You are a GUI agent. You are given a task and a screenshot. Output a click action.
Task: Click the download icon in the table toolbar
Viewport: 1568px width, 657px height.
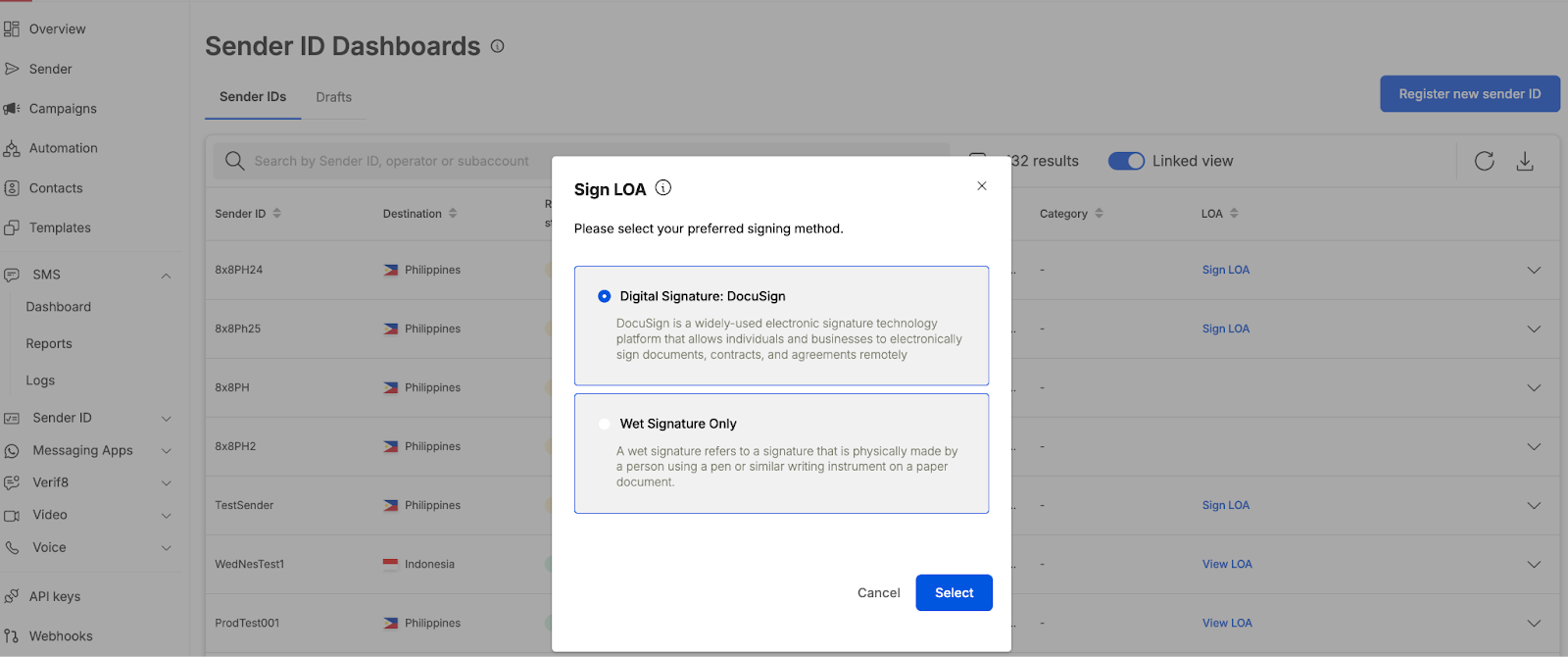point(1525,161)
